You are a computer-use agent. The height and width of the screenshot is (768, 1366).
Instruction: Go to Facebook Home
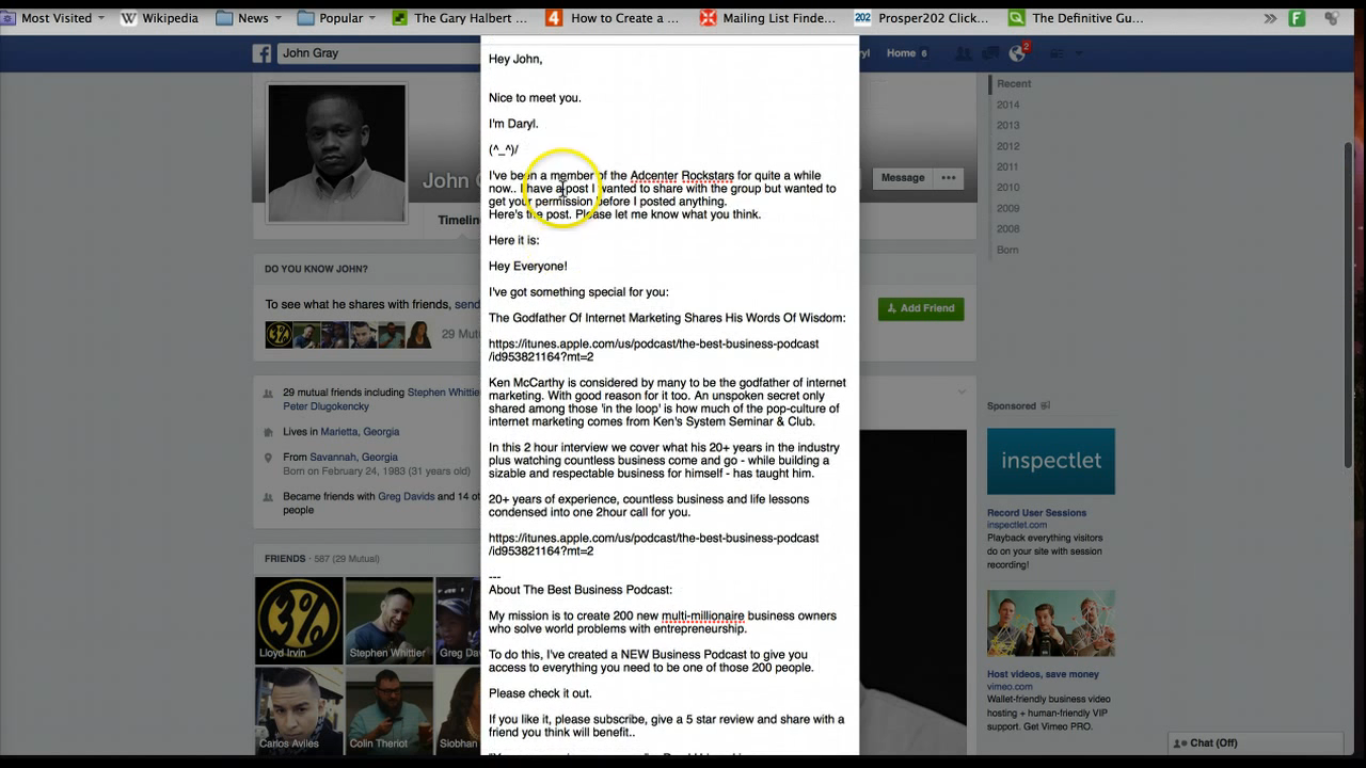pyautogui.click(x=901, y=53)
